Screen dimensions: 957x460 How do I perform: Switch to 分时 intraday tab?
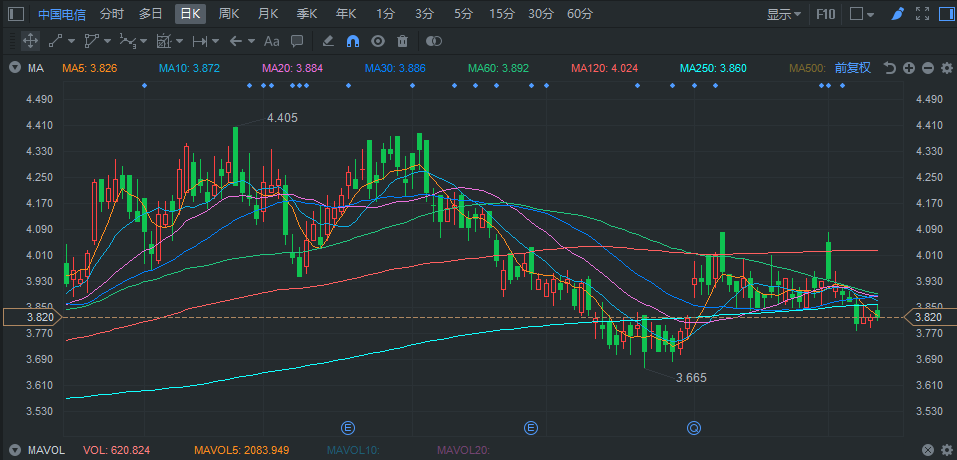tap(112, 14)
